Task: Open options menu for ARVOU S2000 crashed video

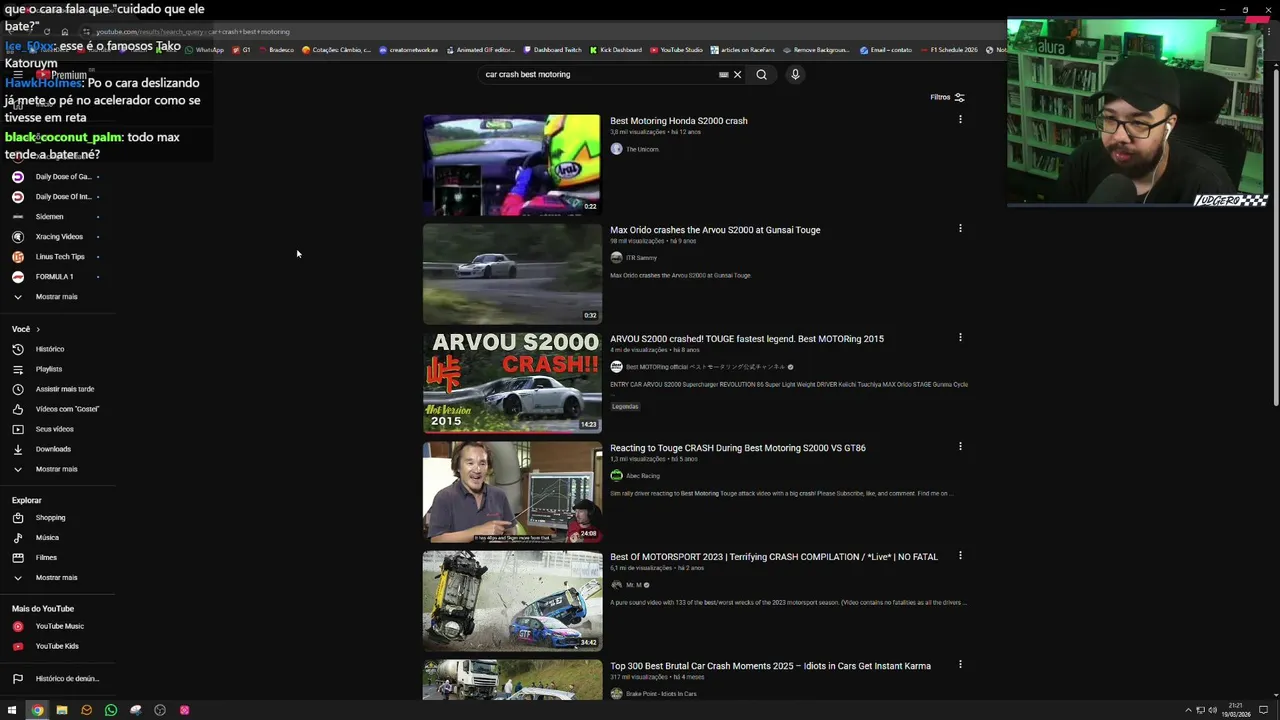Action: [x=960, y=337]
